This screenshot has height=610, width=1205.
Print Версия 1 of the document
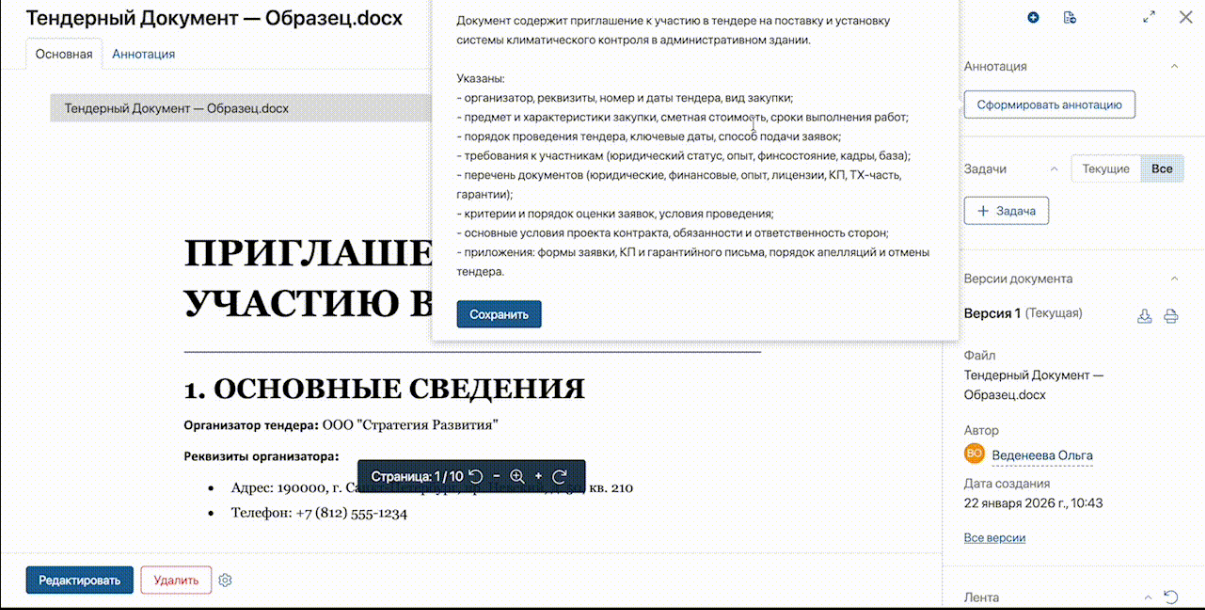1170,317
